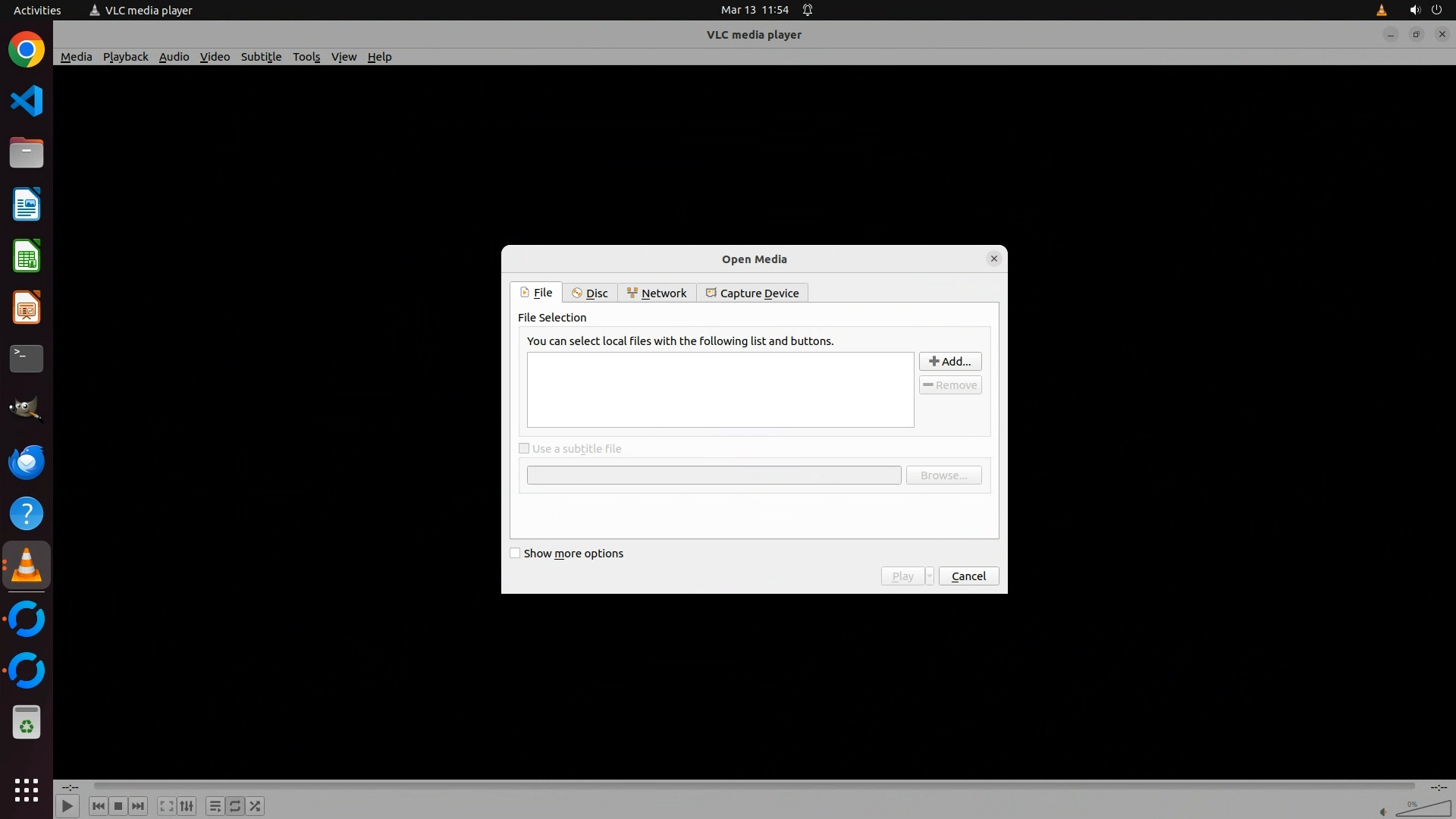Toggle the loop/repeat icon

[x=235, y=806]
